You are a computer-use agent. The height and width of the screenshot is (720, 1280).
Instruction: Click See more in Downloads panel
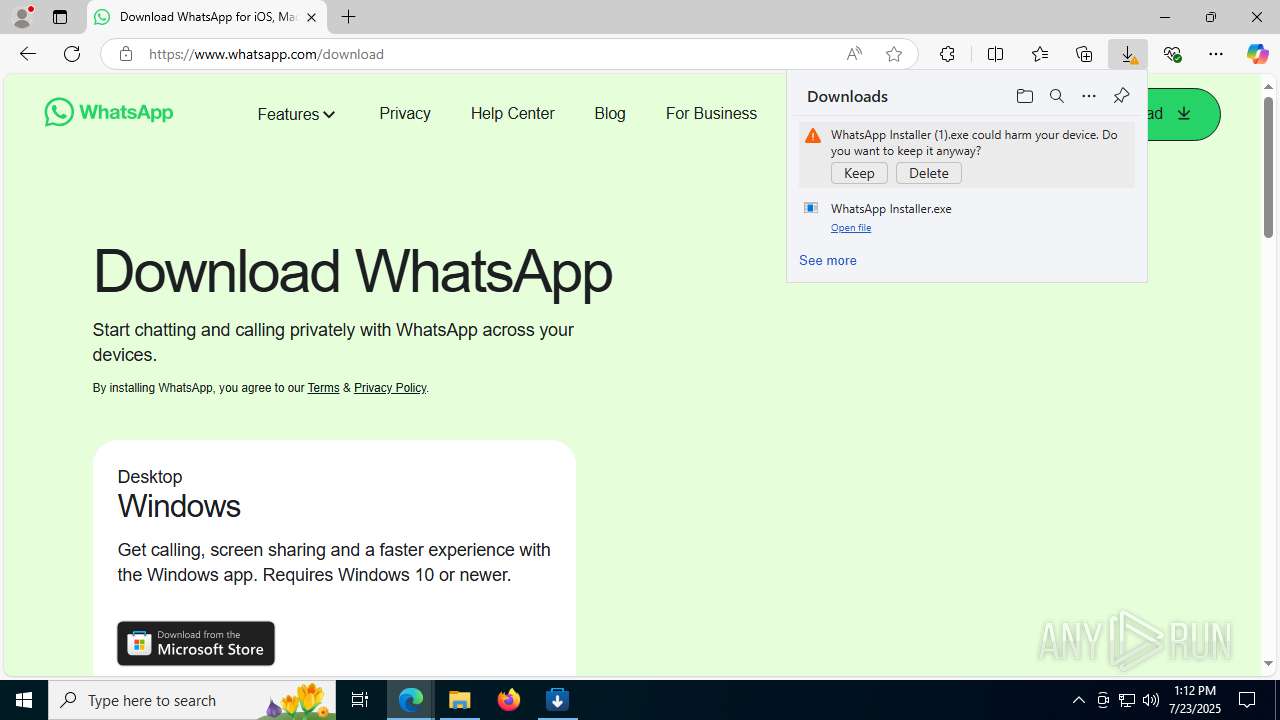coord(827,260)
